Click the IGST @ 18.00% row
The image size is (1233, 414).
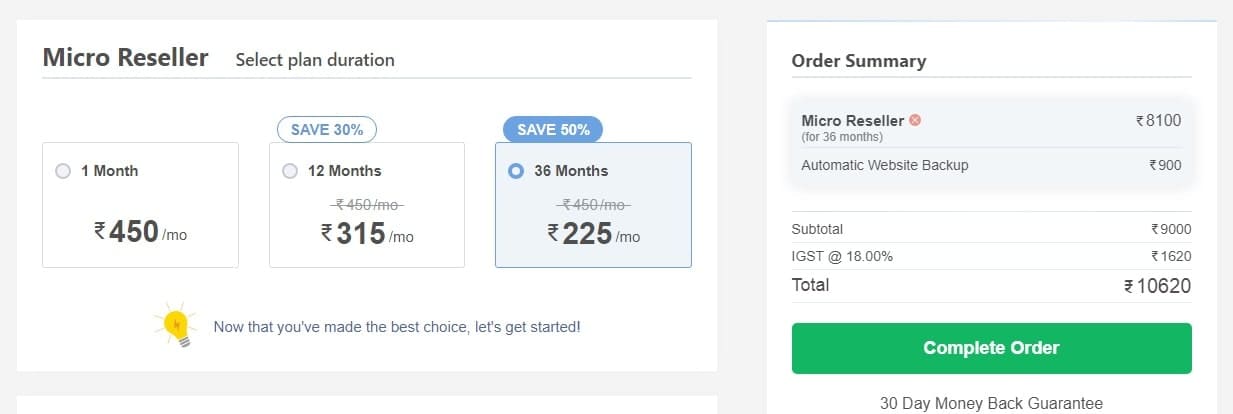(x=991, y=256)
